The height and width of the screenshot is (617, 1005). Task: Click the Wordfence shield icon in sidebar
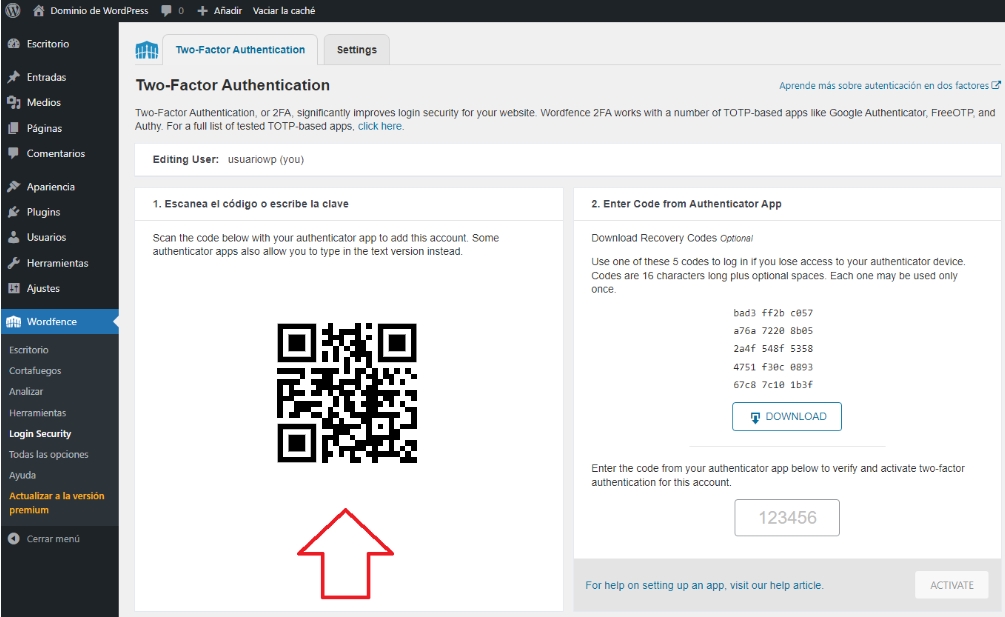(13, 322)
